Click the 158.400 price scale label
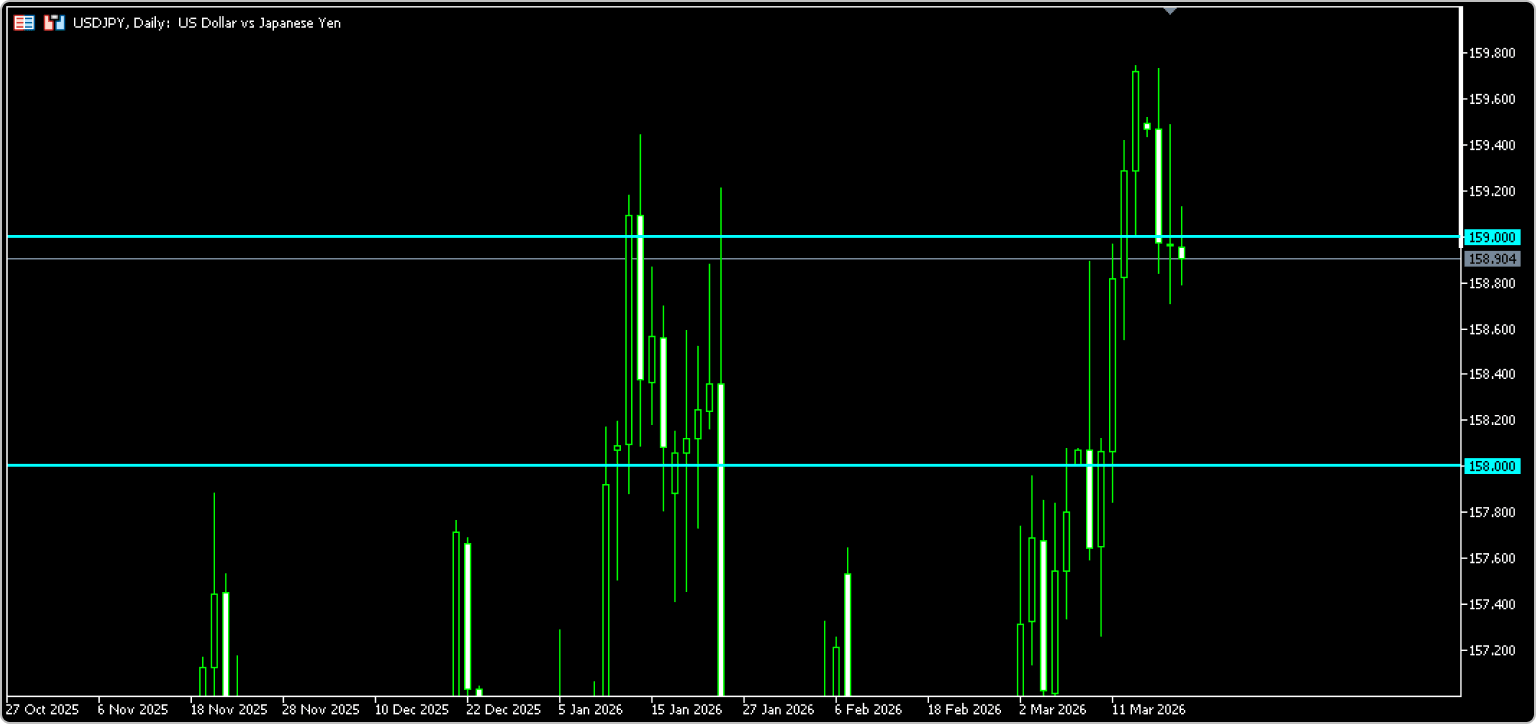Screen dimensions: 1536x724 click(1490, 375)
